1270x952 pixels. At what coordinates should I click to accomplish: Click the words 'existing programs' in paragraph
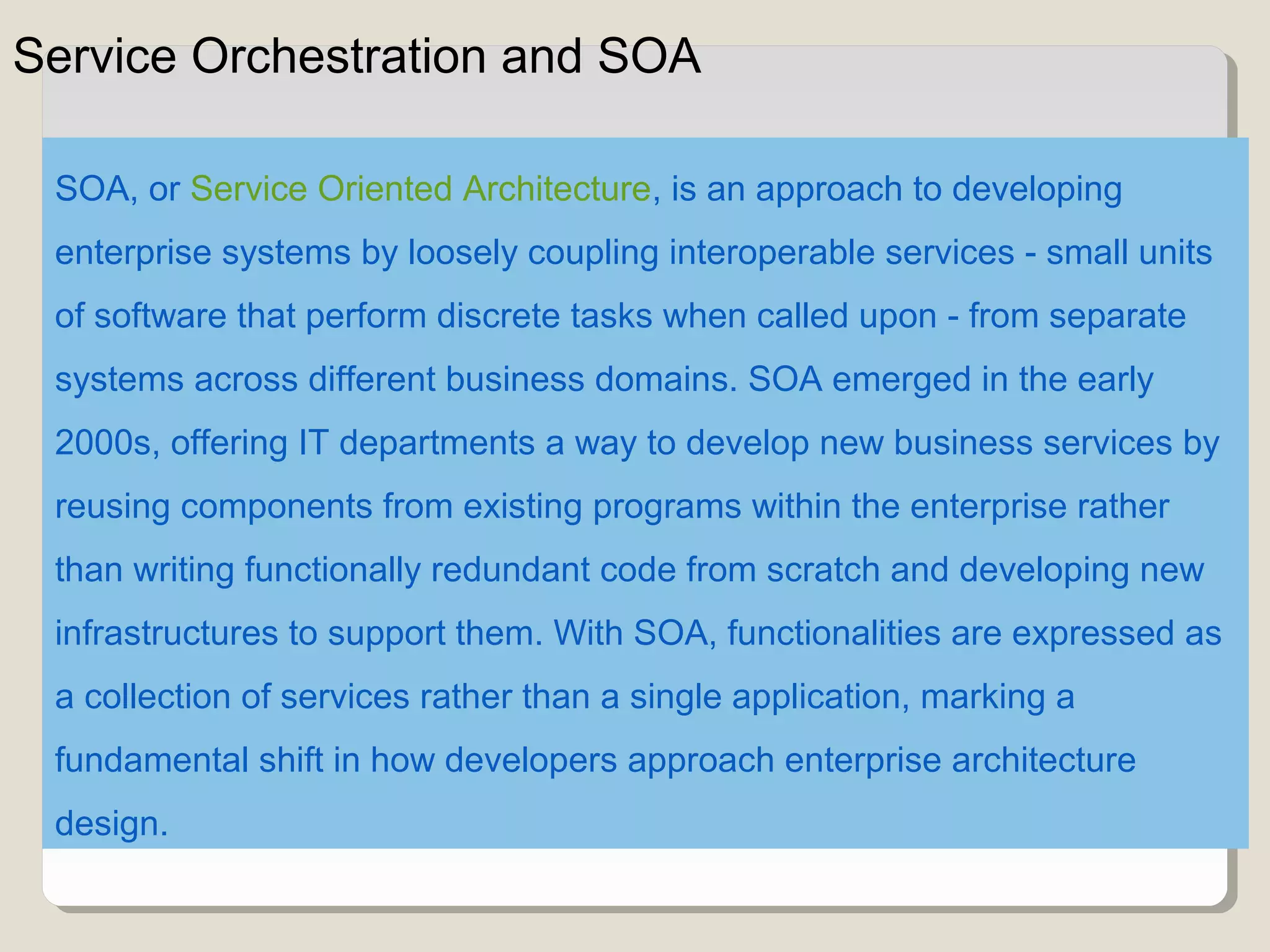tap(602, 506)
